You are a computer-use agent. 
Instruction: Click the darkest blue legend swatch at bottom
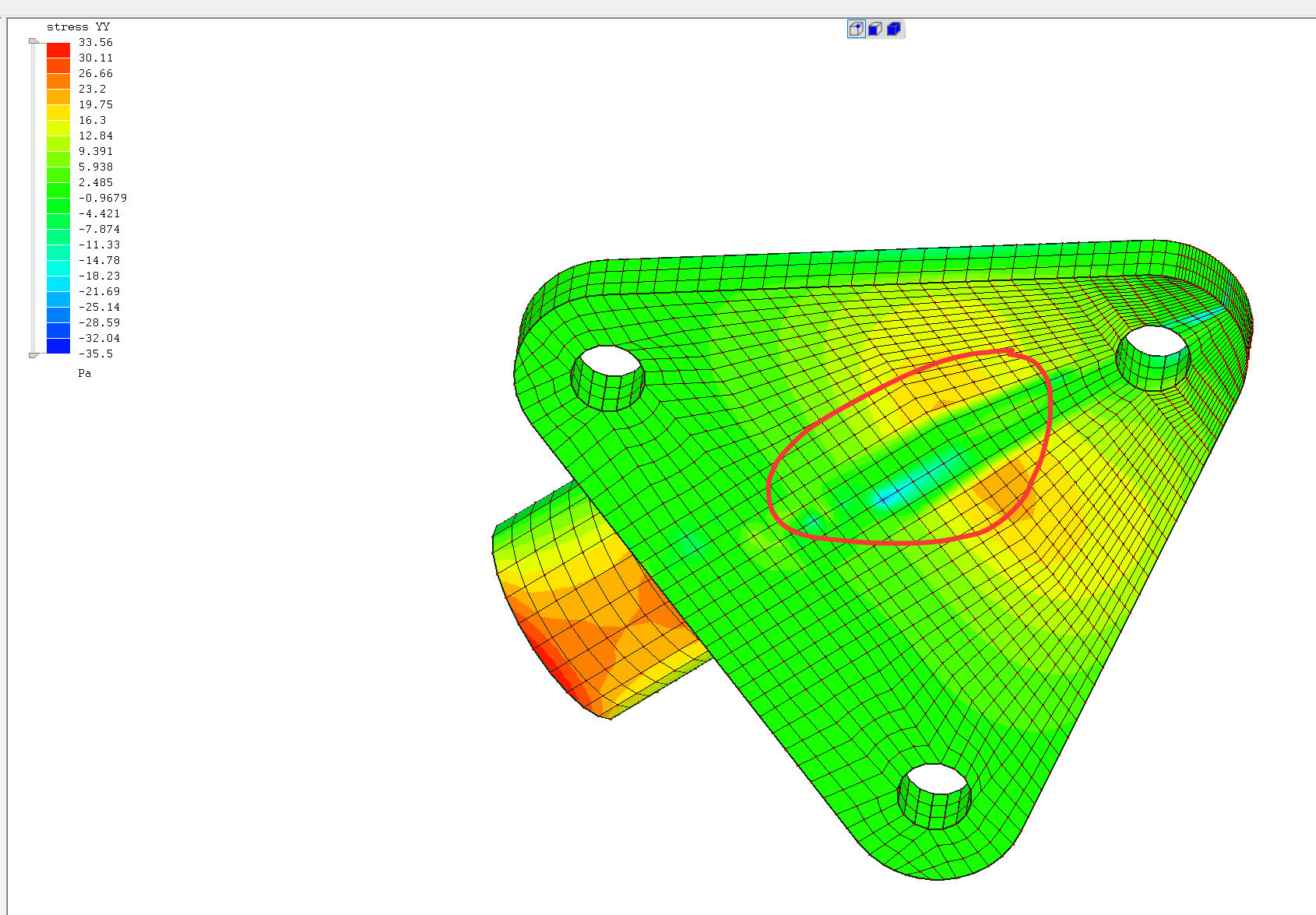(x=58, y=346)
